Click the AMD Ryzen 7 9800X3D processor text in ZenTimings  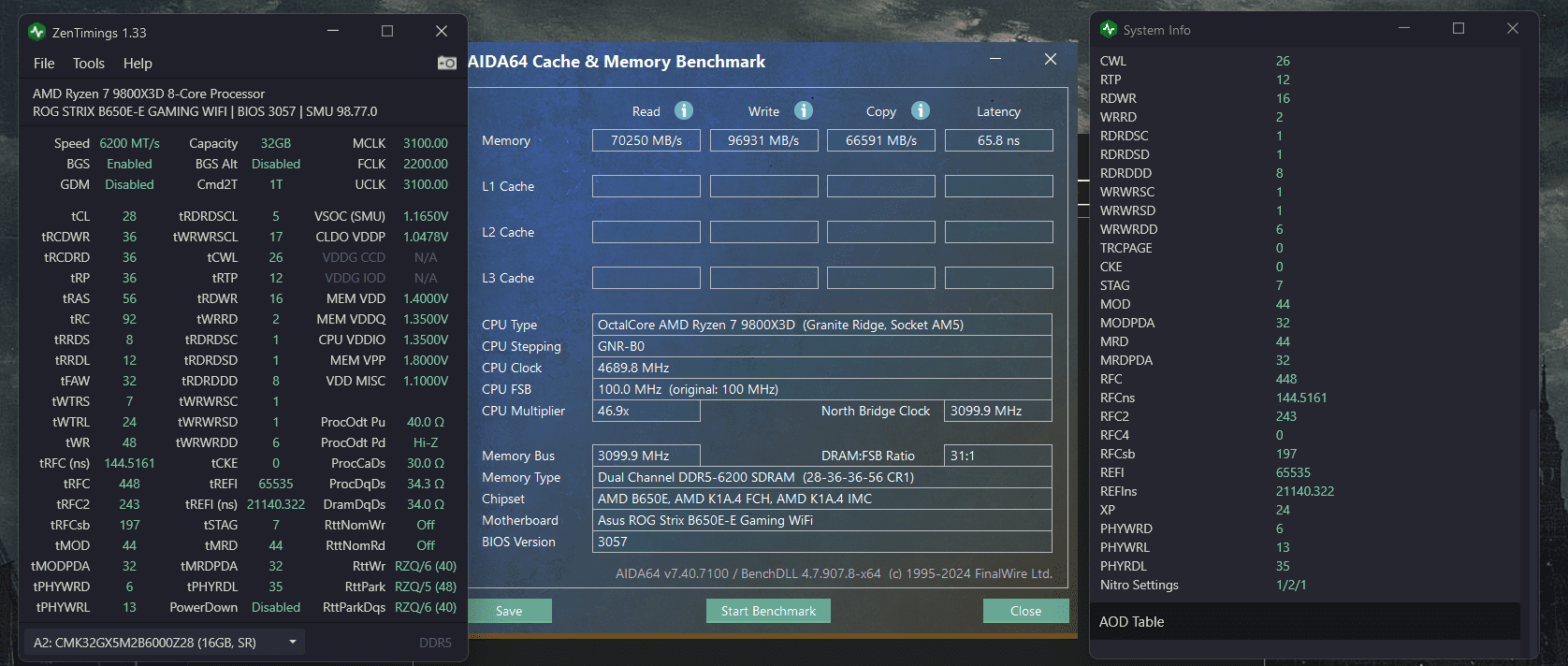149,94
